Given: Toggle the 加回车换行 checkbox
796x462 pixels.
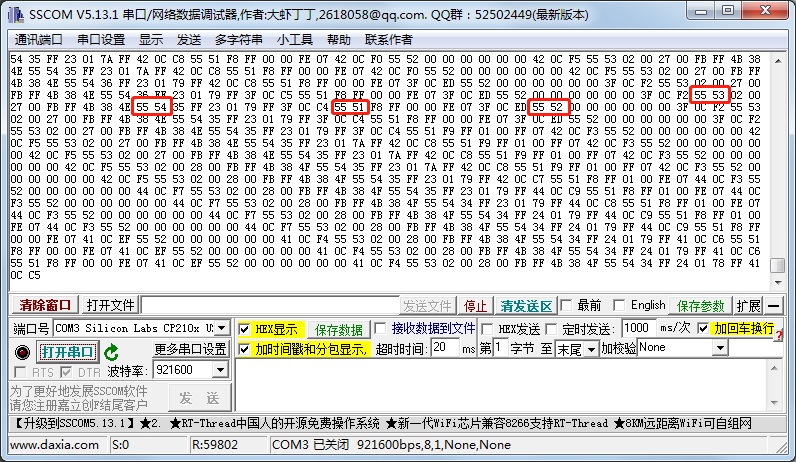Looking at the screenshot, I should pos(703,329).
